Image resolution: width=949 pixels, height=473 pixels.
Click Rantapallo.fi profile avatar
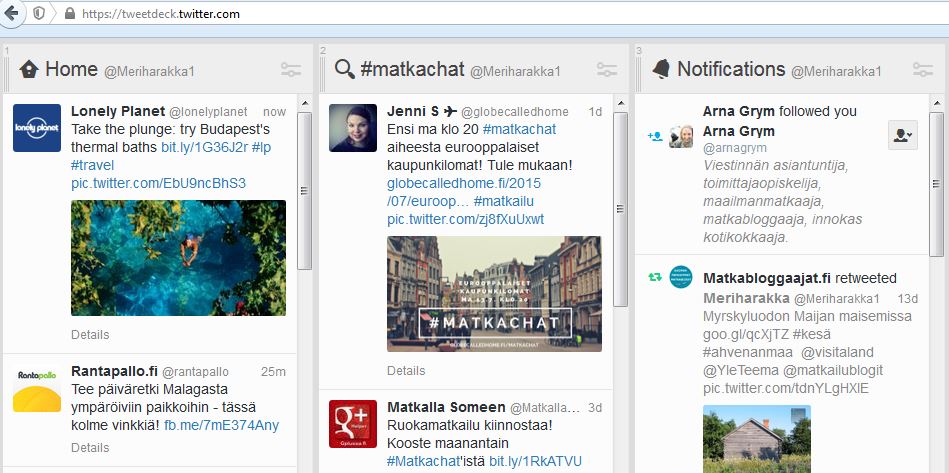click(37, 389)
